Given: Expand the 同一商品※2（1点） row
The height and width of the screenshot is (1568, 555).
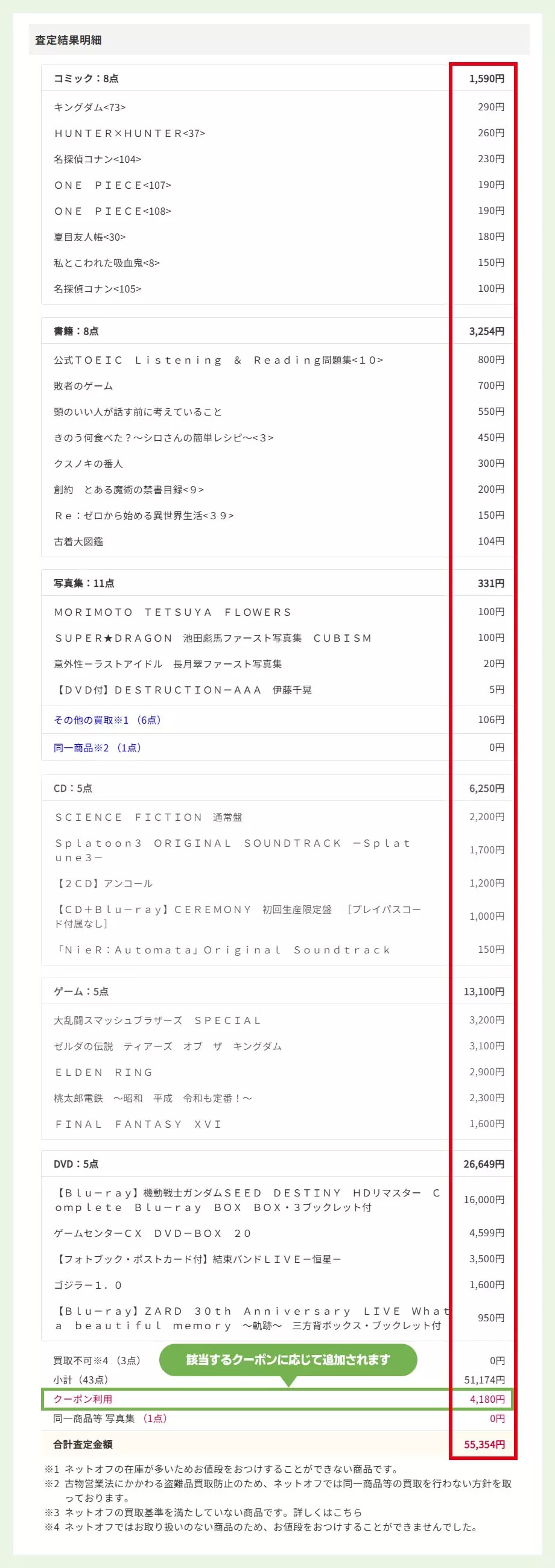Looking at the screenshot, I should (97, 747).
